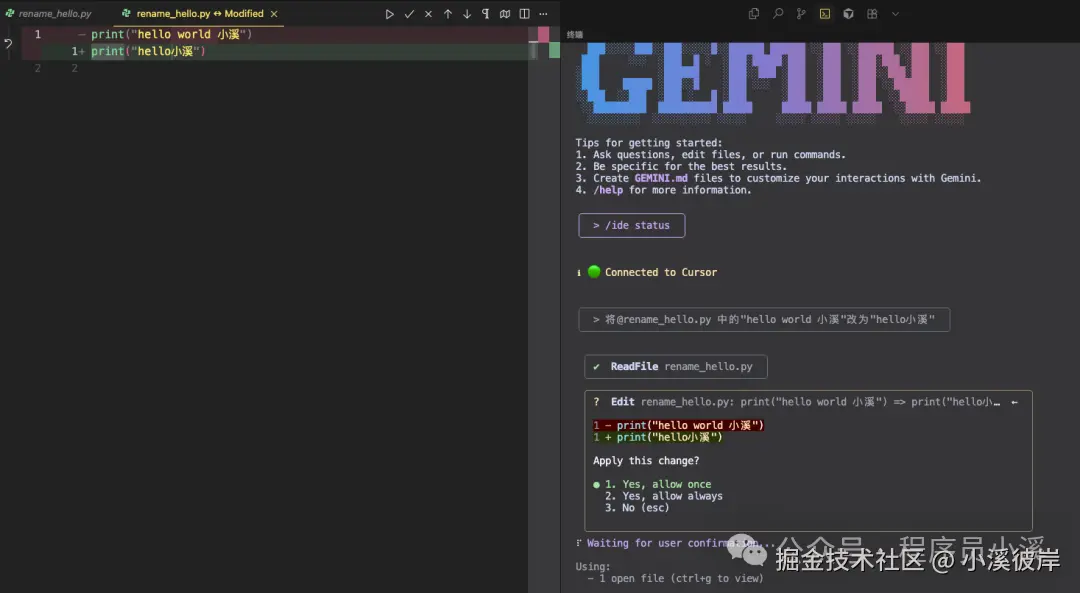Run the Python file with play icon
Viewport: 1080px width, 593px height.
(x=390, y=14)
